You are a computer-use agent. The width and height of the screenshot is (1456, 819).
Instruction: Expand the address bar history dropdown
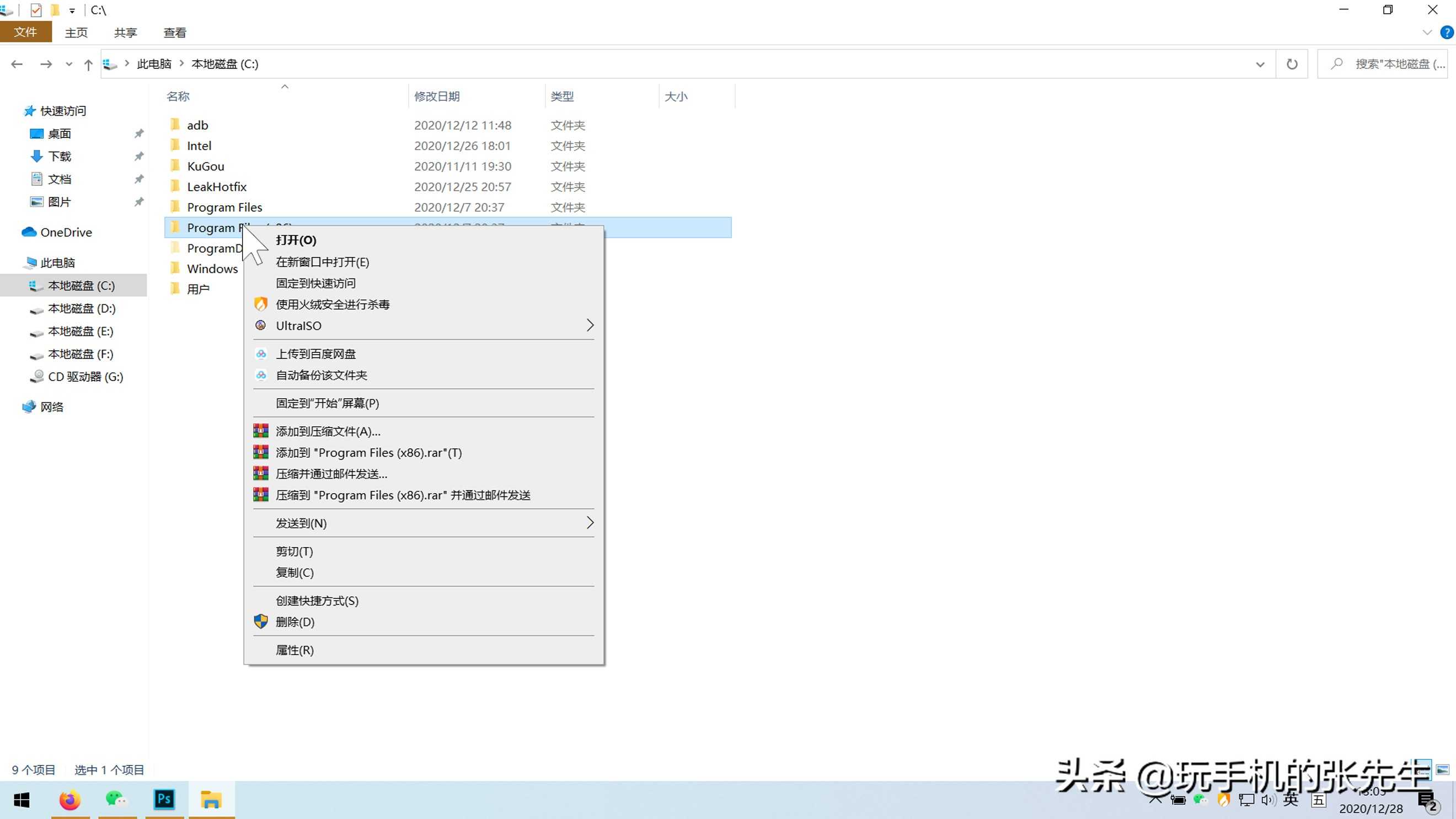click(x=1260, y=65)
